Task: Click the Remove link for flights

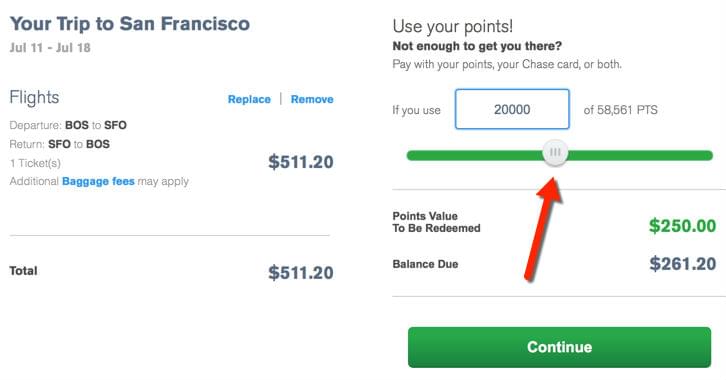Action: (312, 99)
